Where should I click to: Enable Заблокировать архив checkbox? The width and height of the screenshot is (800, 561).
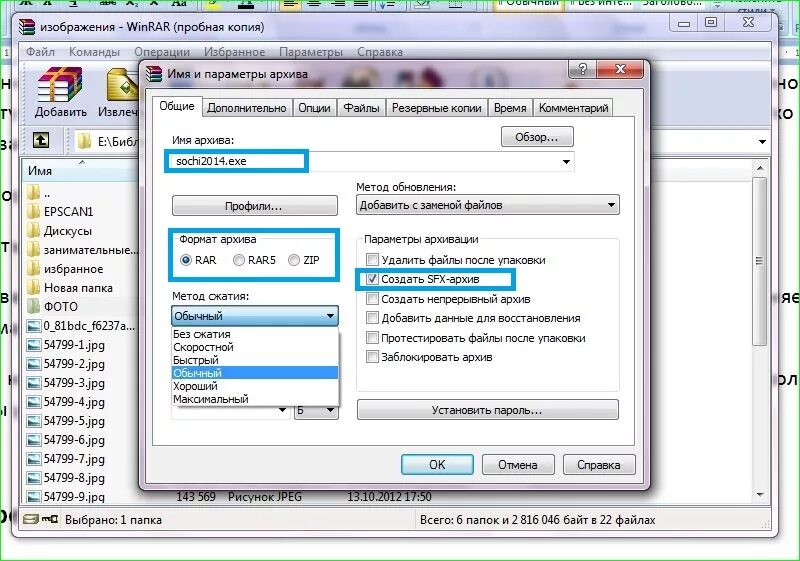[x=372, y=356]
